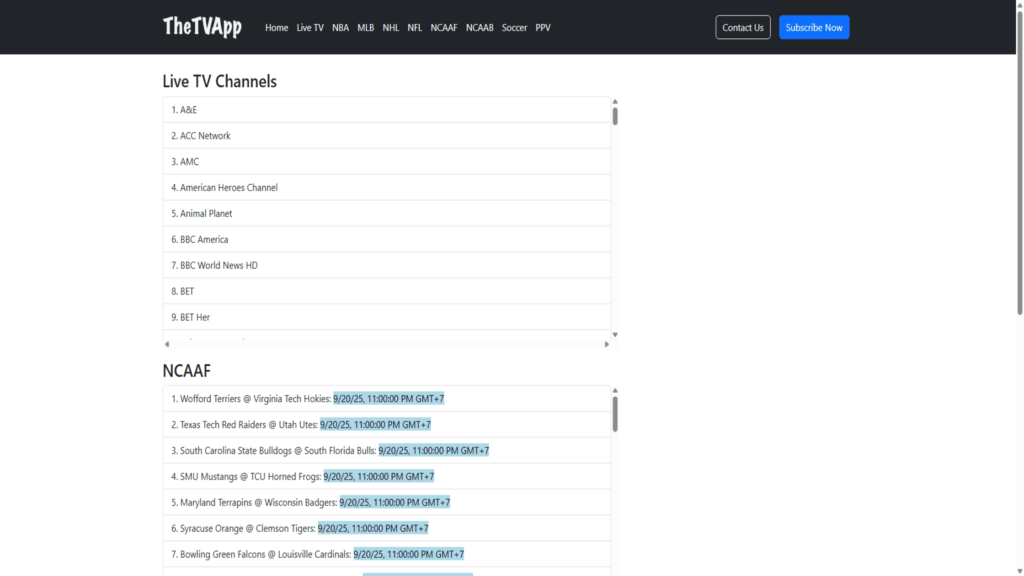Open the Home nav item
This screenshot has width=1024, height=576.
(276, 28)
